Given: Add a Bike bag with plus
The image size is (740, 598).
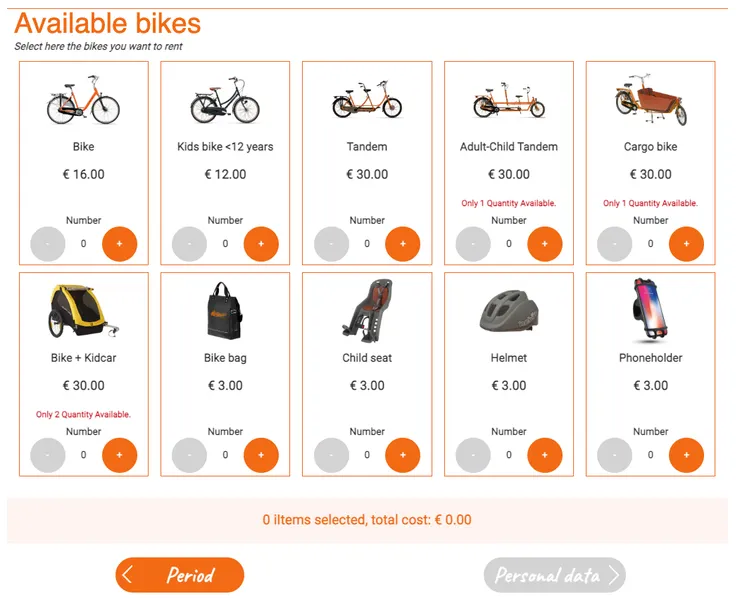Looking at the screenshot, I should tap(261, 455).
